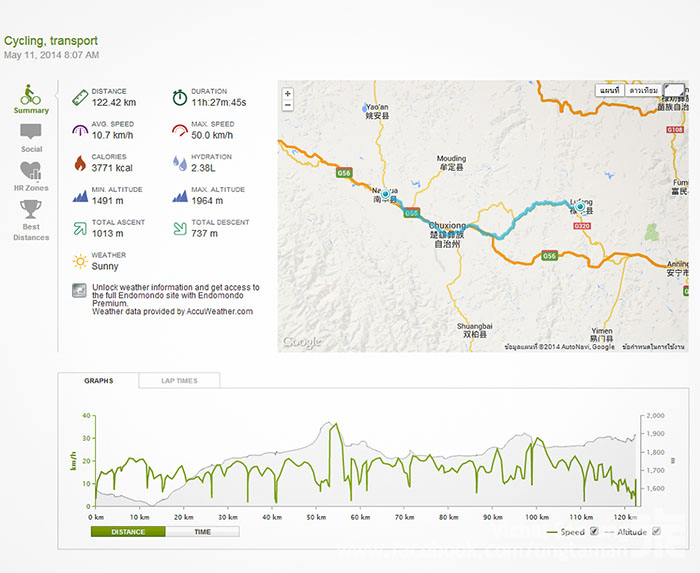Switch the map to satellite view
Viewport: 700px width, 573px height.
643,91
